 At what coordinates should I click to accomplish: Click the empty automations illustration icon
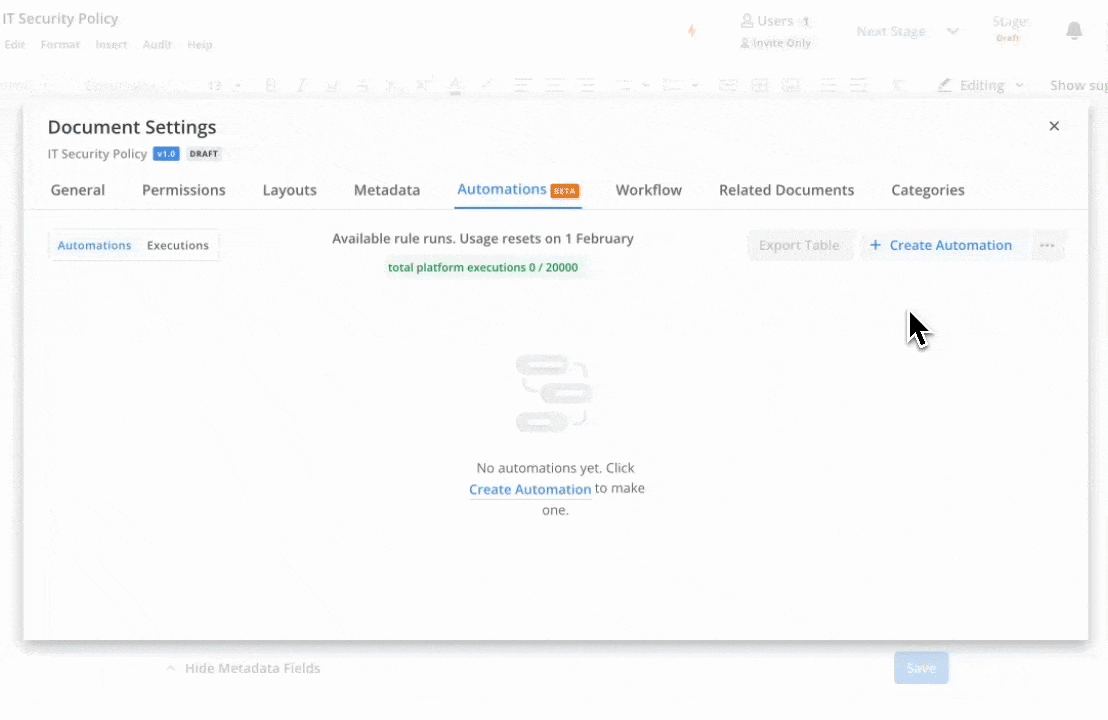pos(554,394)
